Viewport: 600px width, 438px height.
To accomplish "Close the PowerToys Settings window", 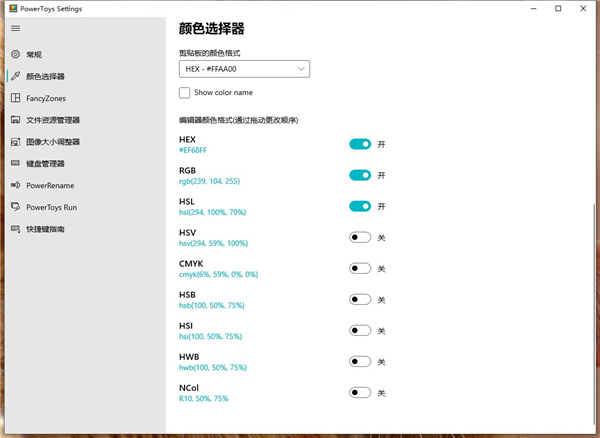I will point(583,8).
